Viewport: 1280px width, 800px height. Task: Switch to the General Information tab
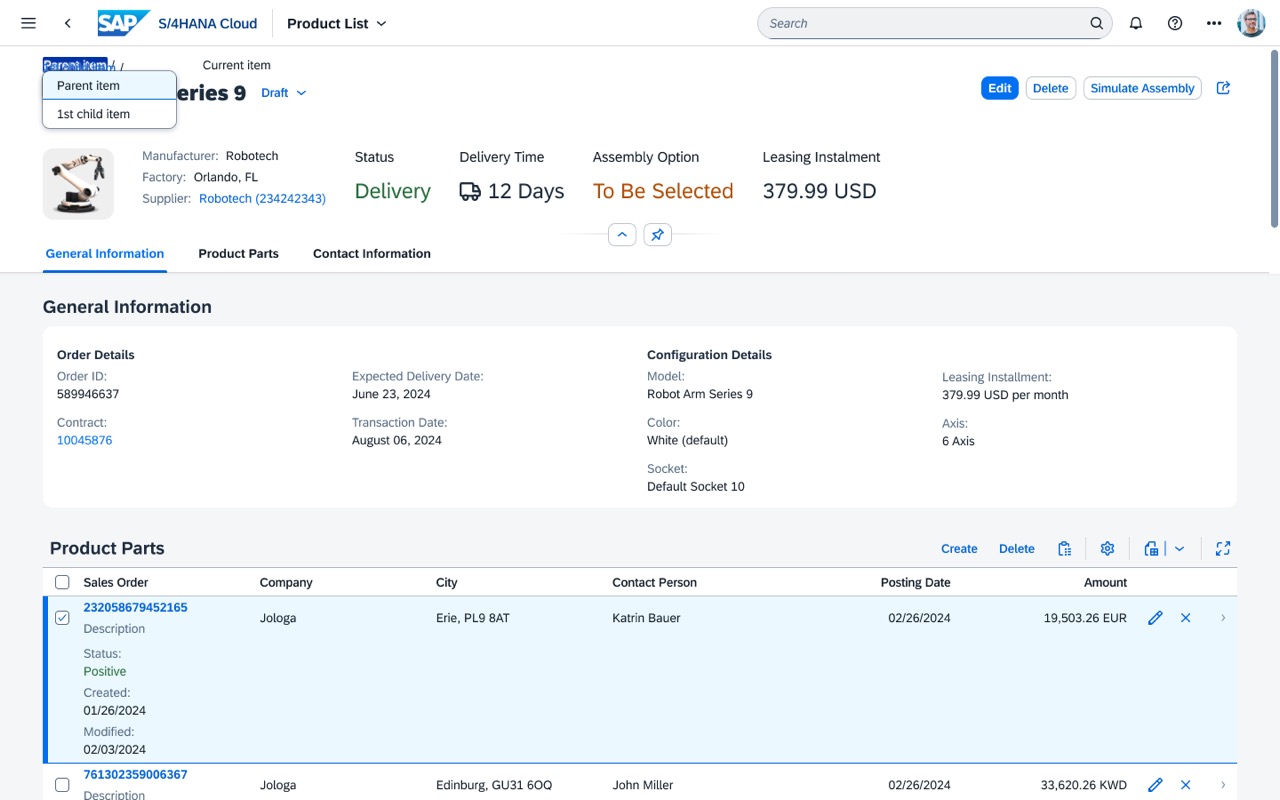point(105,254)
